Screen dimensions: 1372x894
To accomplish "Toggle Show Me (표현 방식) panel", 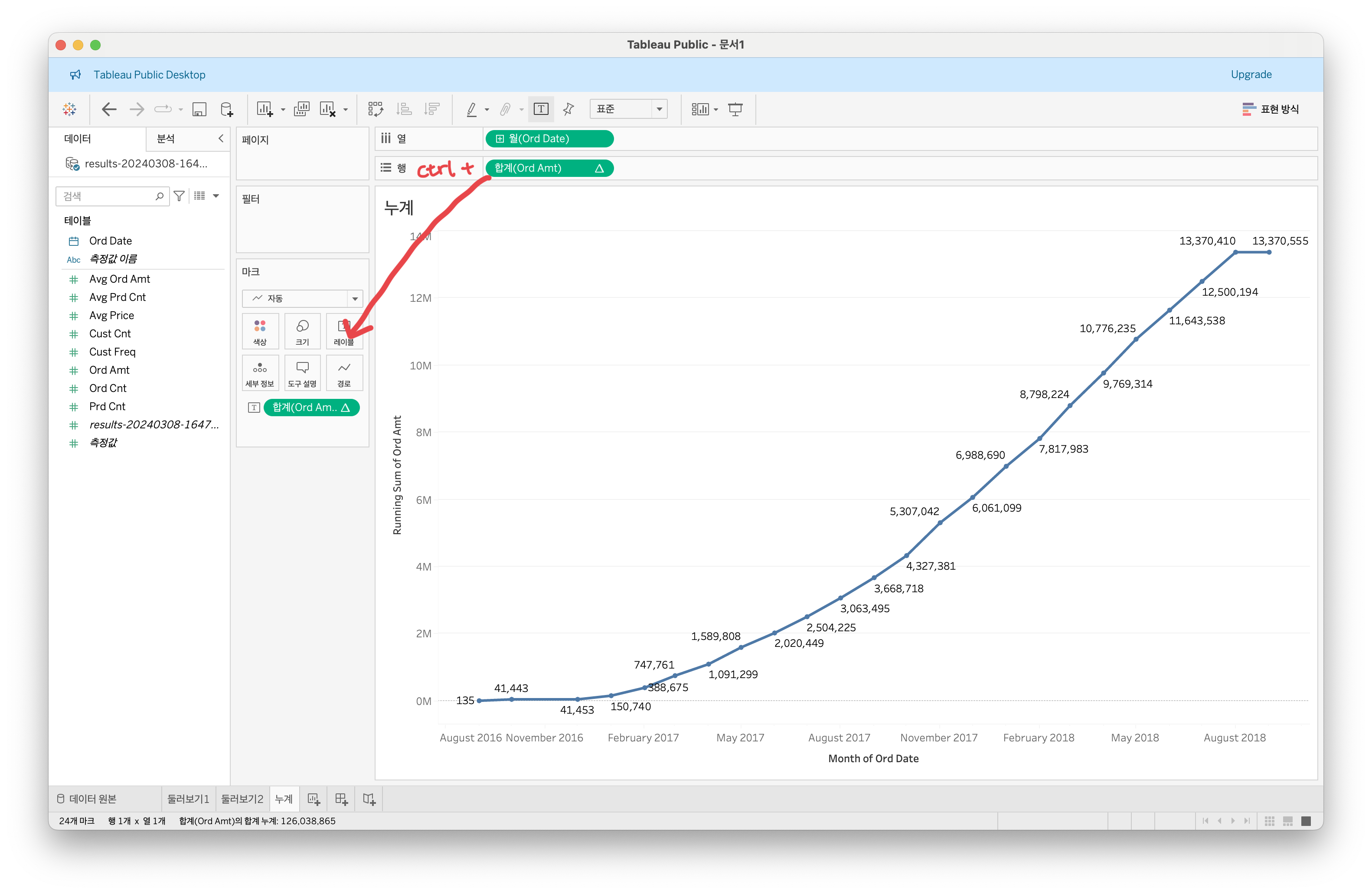I will (1271, 110).
